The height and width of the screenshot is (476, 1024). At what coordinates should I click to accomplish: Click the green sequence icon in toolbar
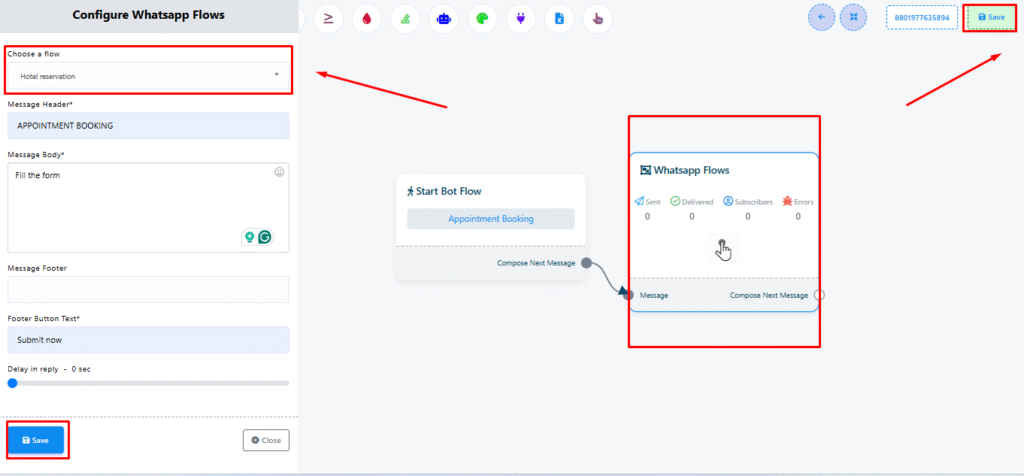tap(405, 19)
